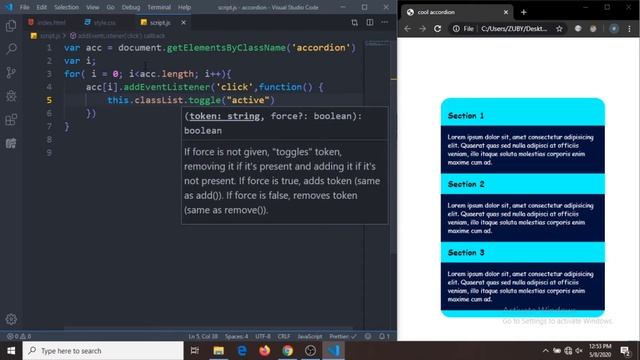
Task: Click the Chrome address bar URL
Action: (514, 29)
